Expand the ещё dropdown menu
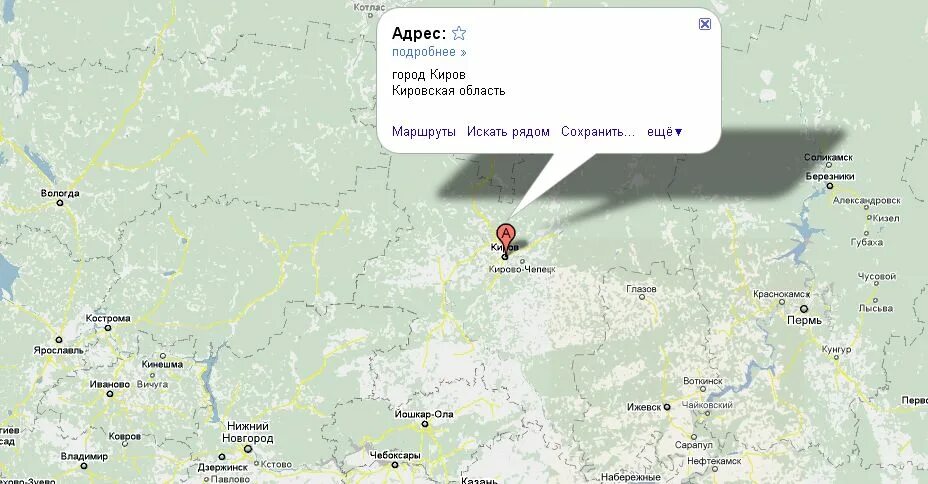928x484 pixels. tap(665, 131)
